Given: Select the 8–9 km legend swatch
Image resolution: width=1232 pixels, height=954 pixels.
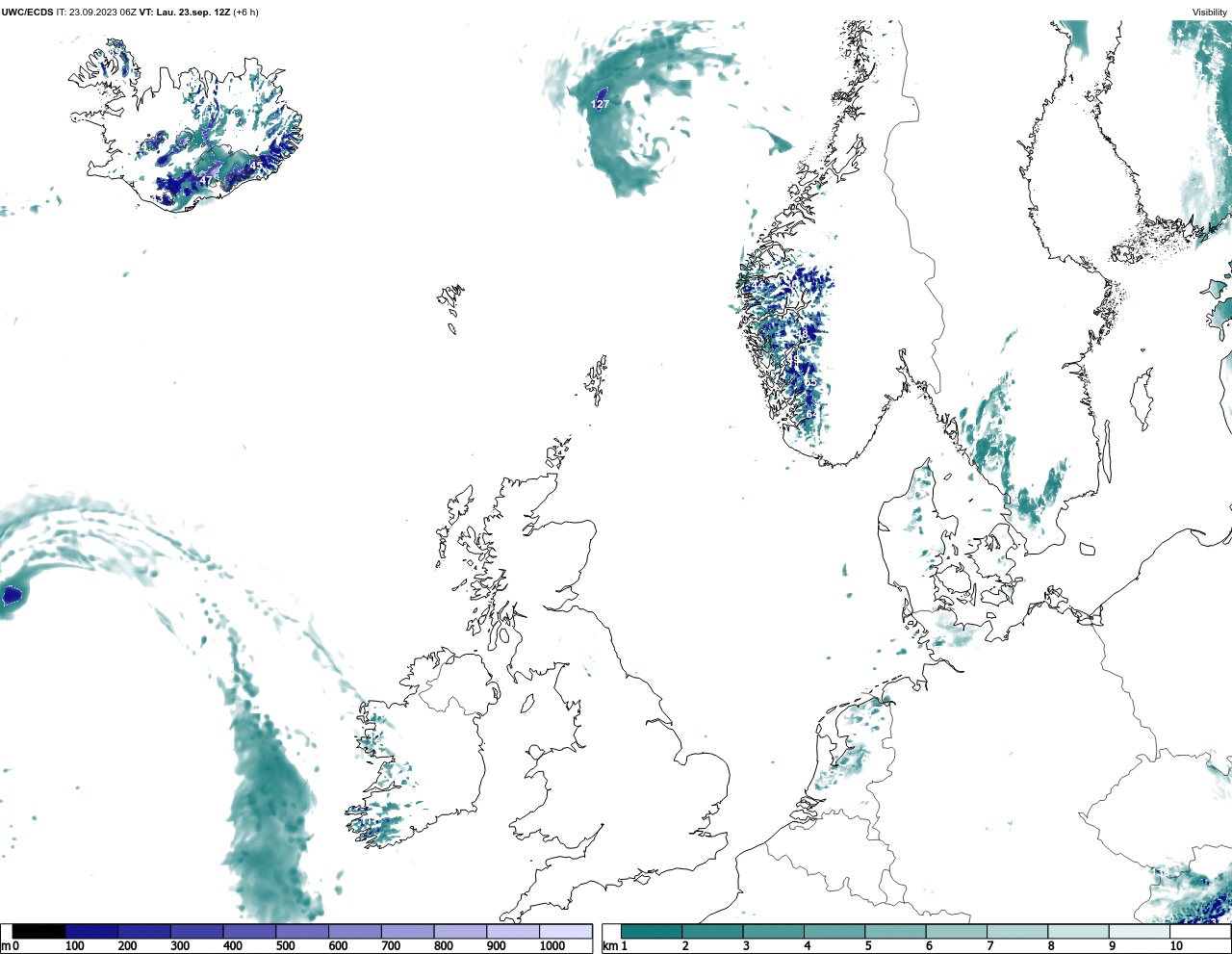Looking at the screenshot, I should point(1078,932).
